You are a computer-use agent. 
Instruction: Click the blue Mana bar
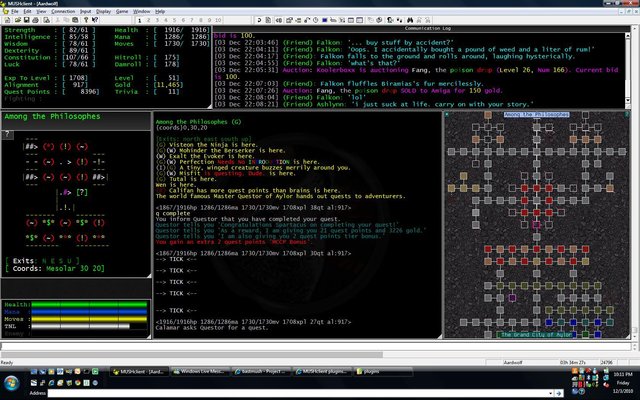coord(89,312)
